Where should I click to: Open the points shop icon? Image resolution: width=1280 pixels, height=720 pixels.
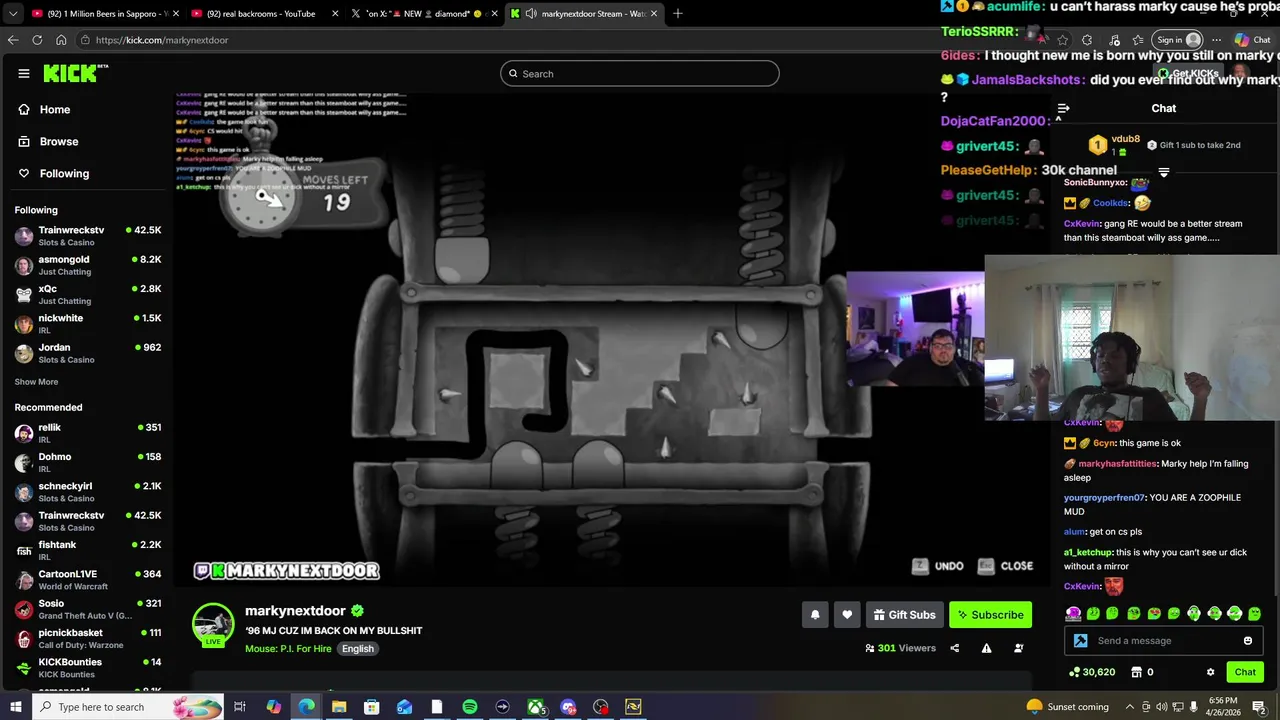[x=1136, y=672]
